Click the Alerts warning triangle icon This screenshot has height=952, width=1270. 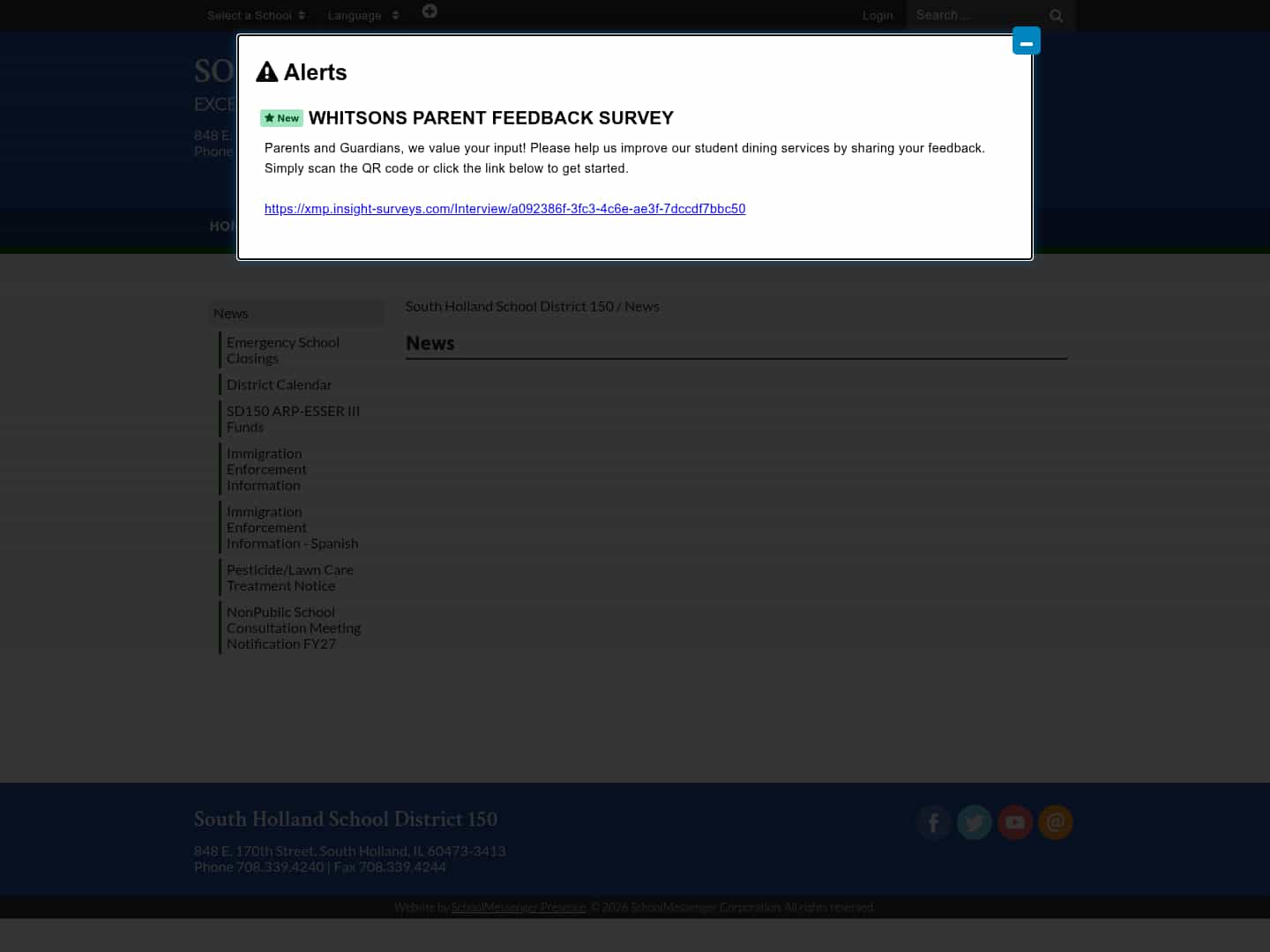[267, 71]
